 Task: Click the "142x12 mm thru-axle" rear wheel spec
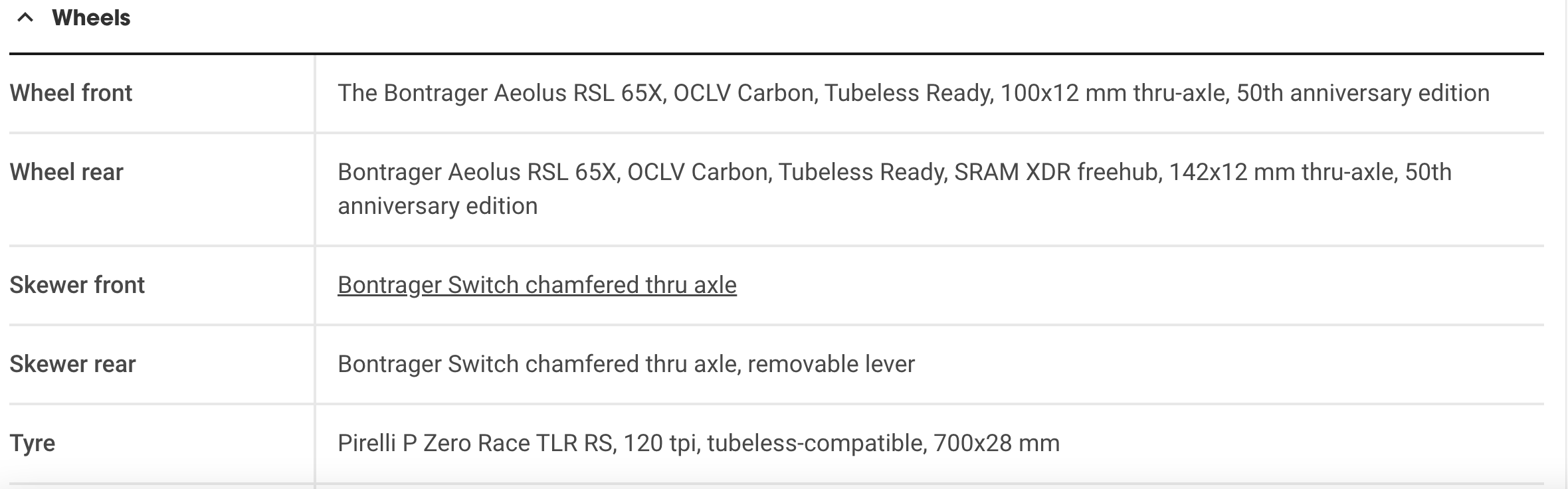point(1282,172)
